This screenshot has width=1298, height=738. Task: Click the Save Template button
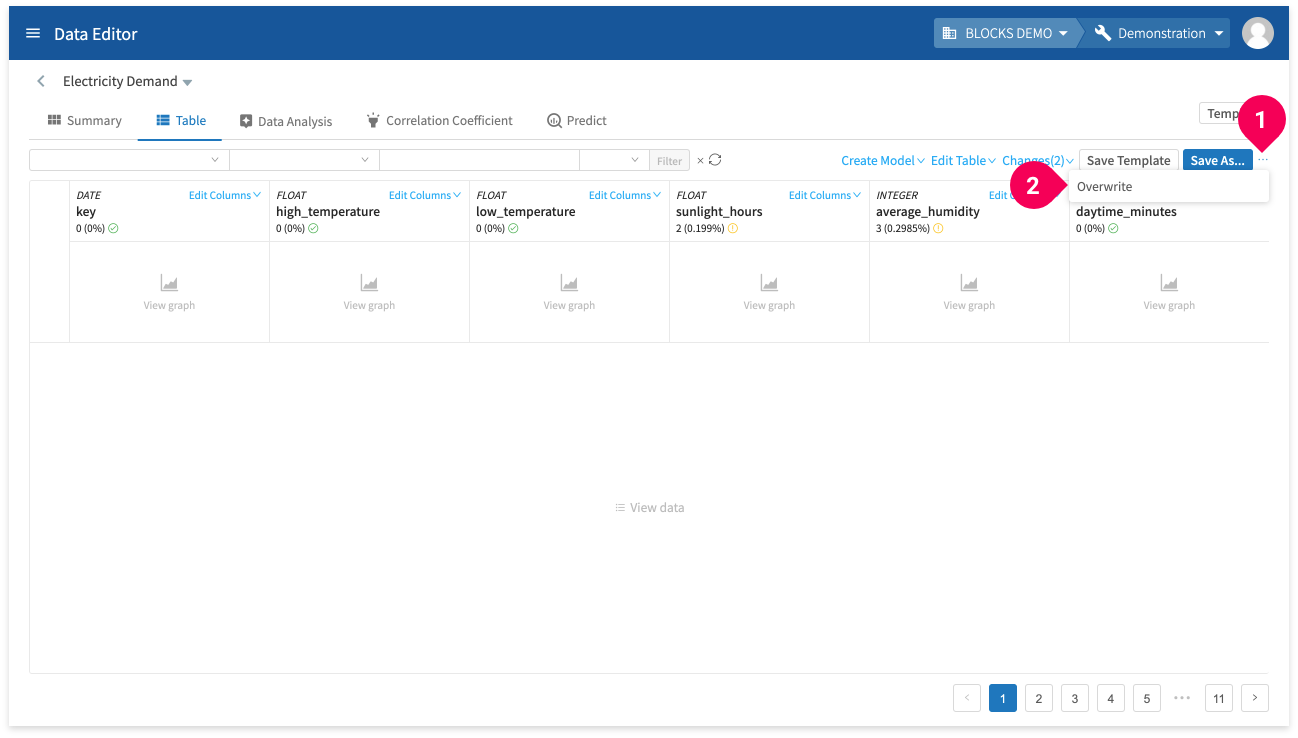(1128, 160)
